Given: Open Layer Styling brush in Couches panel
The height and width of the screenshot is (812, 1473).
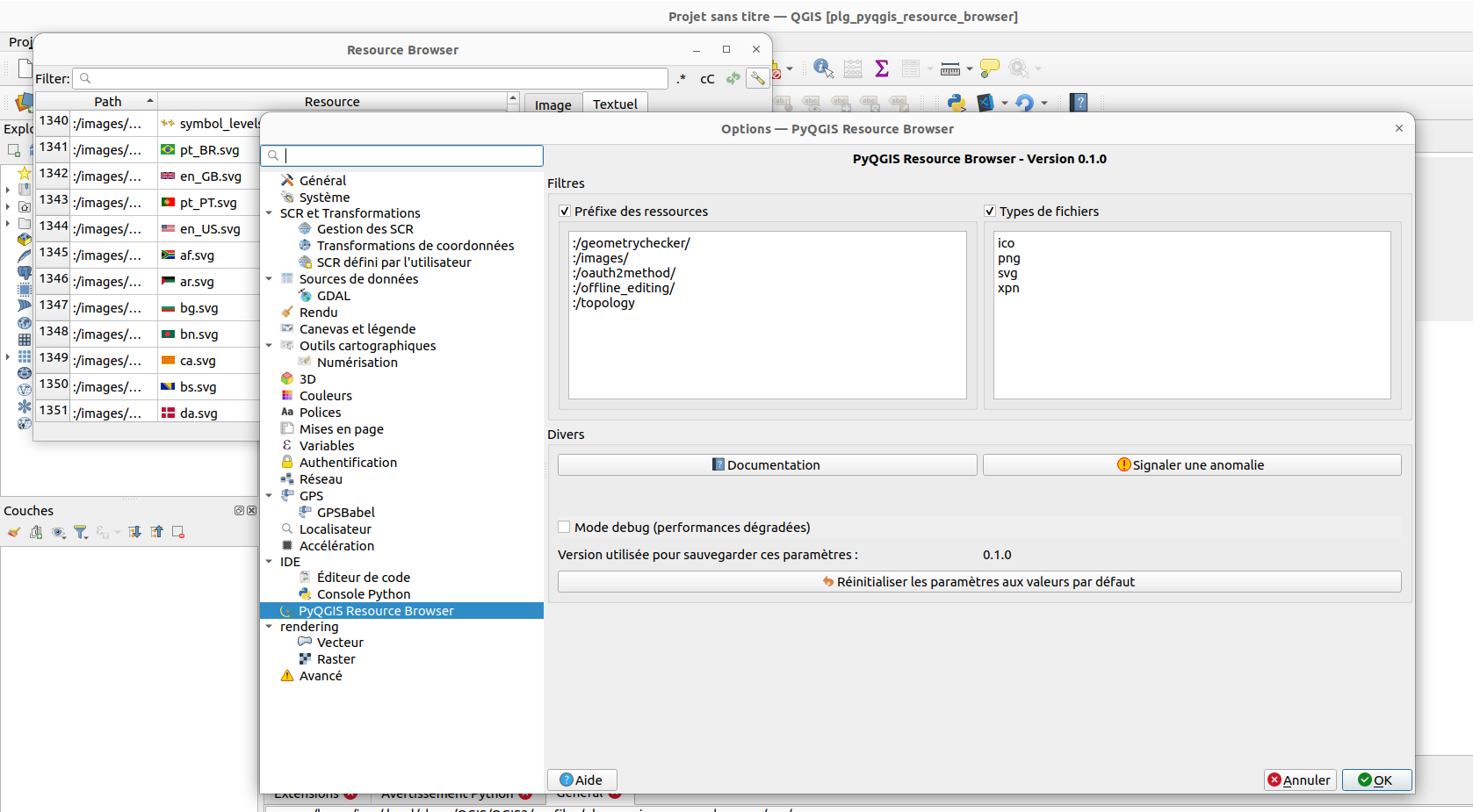Looking at the screenshot, I should 13,532.
